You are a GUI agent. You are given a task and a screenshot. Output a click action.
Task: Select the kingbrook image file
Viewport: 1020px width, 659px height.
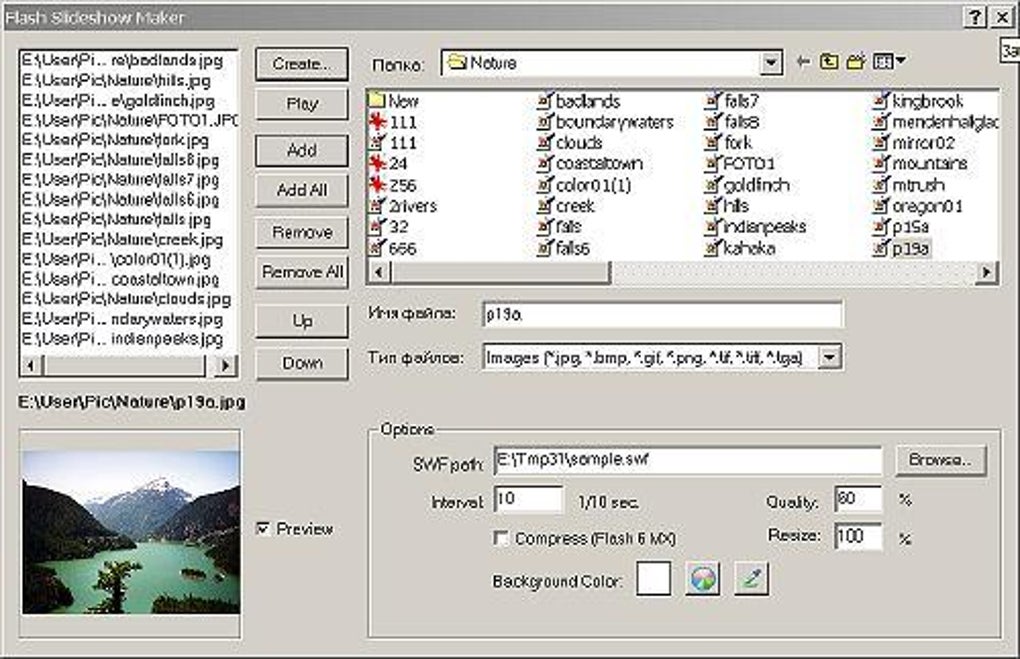point(919,101)
